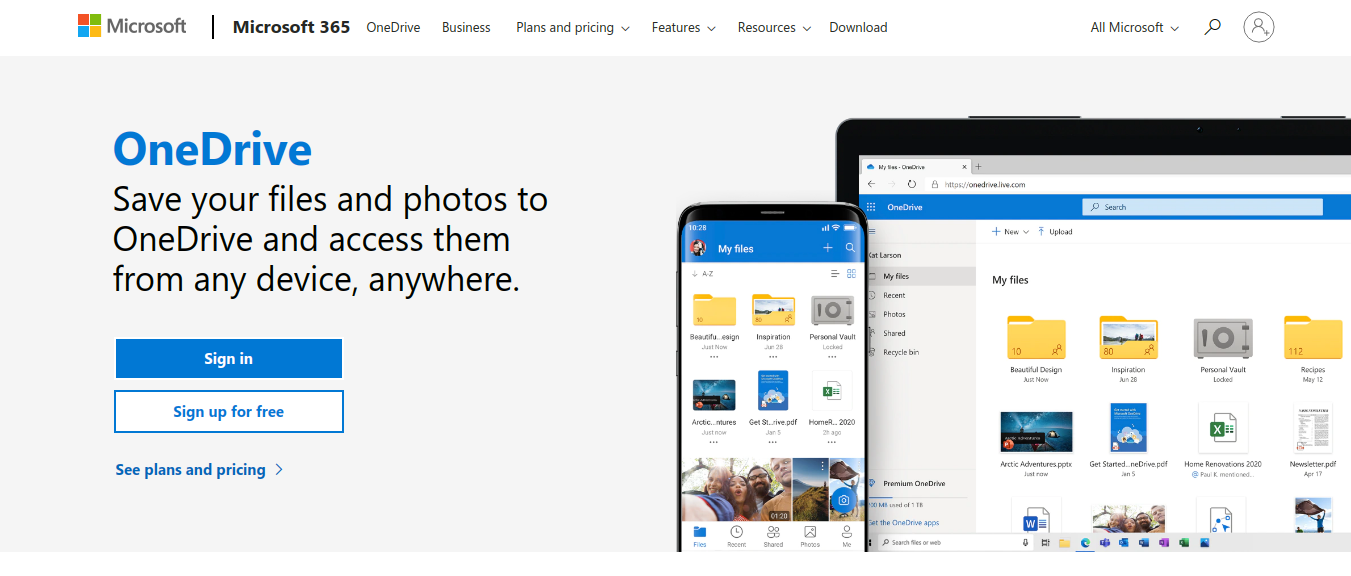Select the Personal Vault safe icon on laptop
This screenshot has height=576, width=1351.
tap(1223, 338)
